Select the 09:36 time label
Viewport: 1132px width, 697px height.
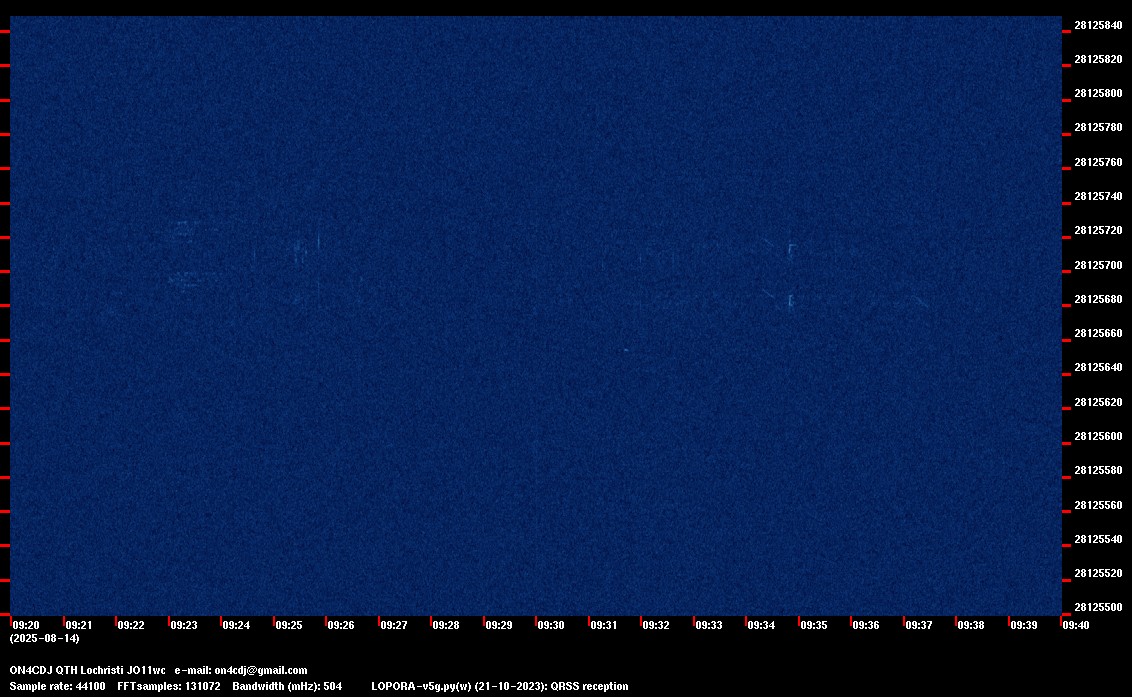point(866,625)
